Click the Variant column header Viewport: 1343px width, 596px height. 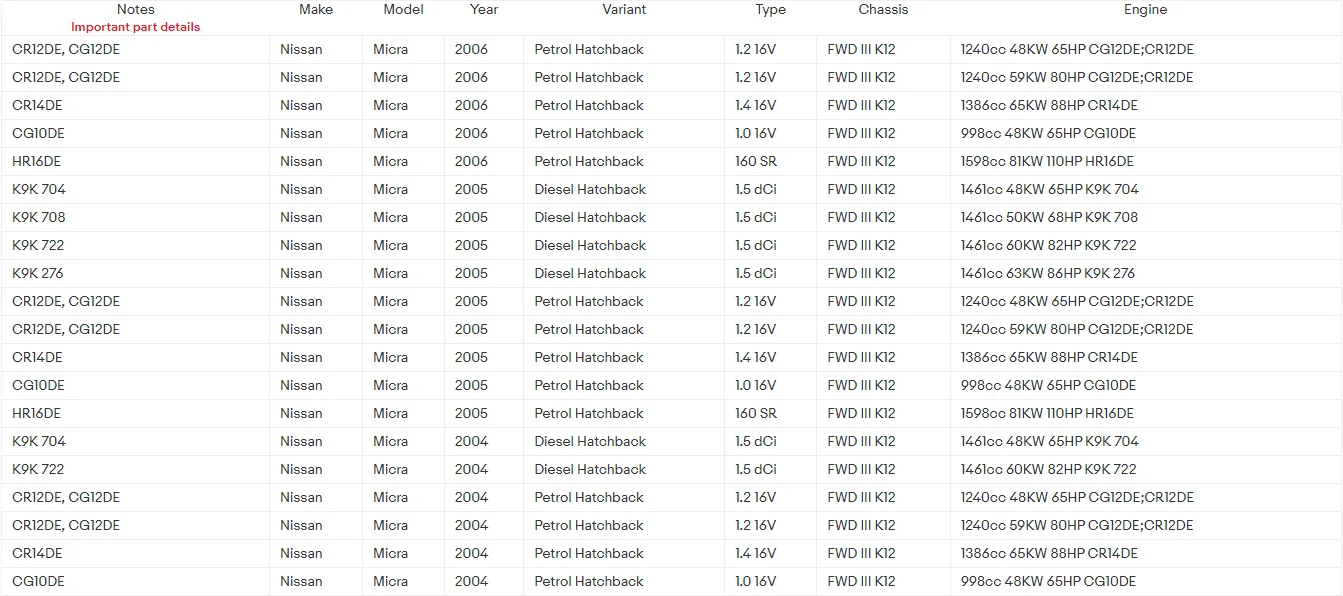[624, 9]
